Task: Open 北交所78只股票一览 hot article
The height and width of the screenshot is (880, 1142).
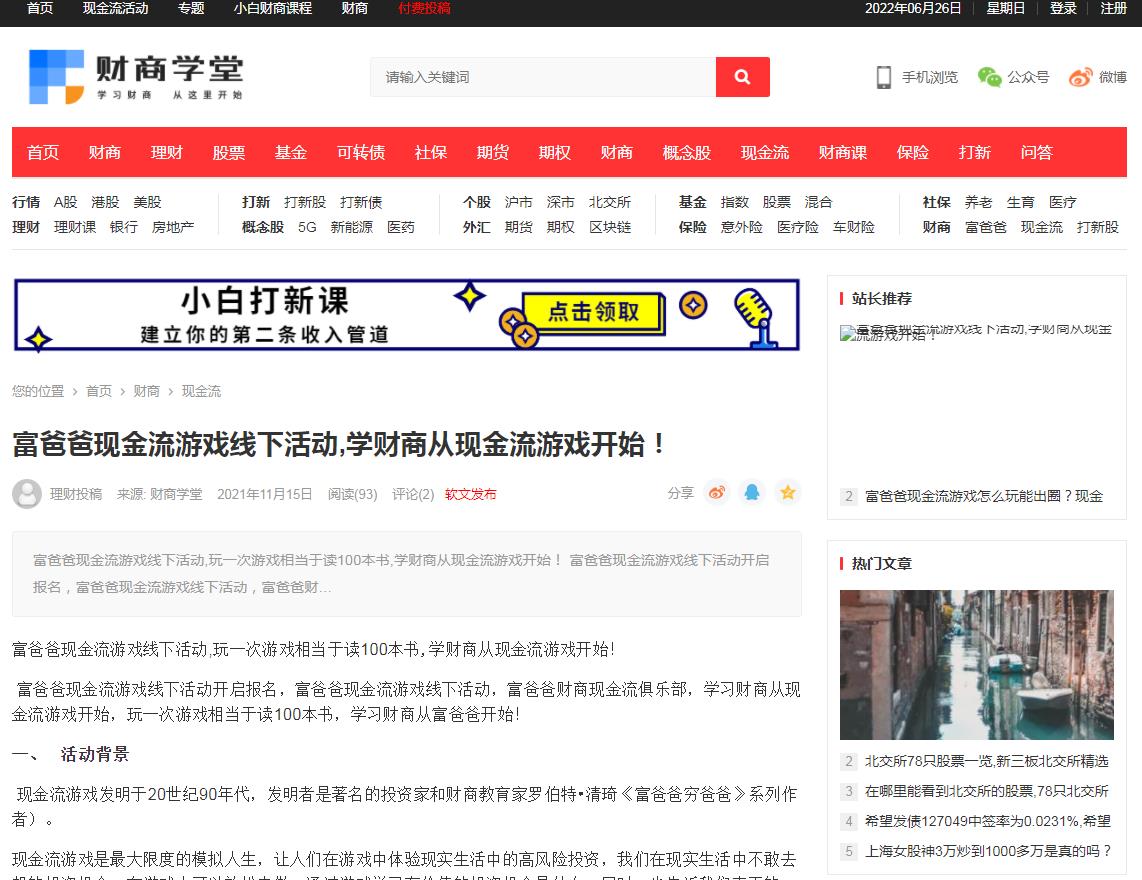Action: [987, 761]
